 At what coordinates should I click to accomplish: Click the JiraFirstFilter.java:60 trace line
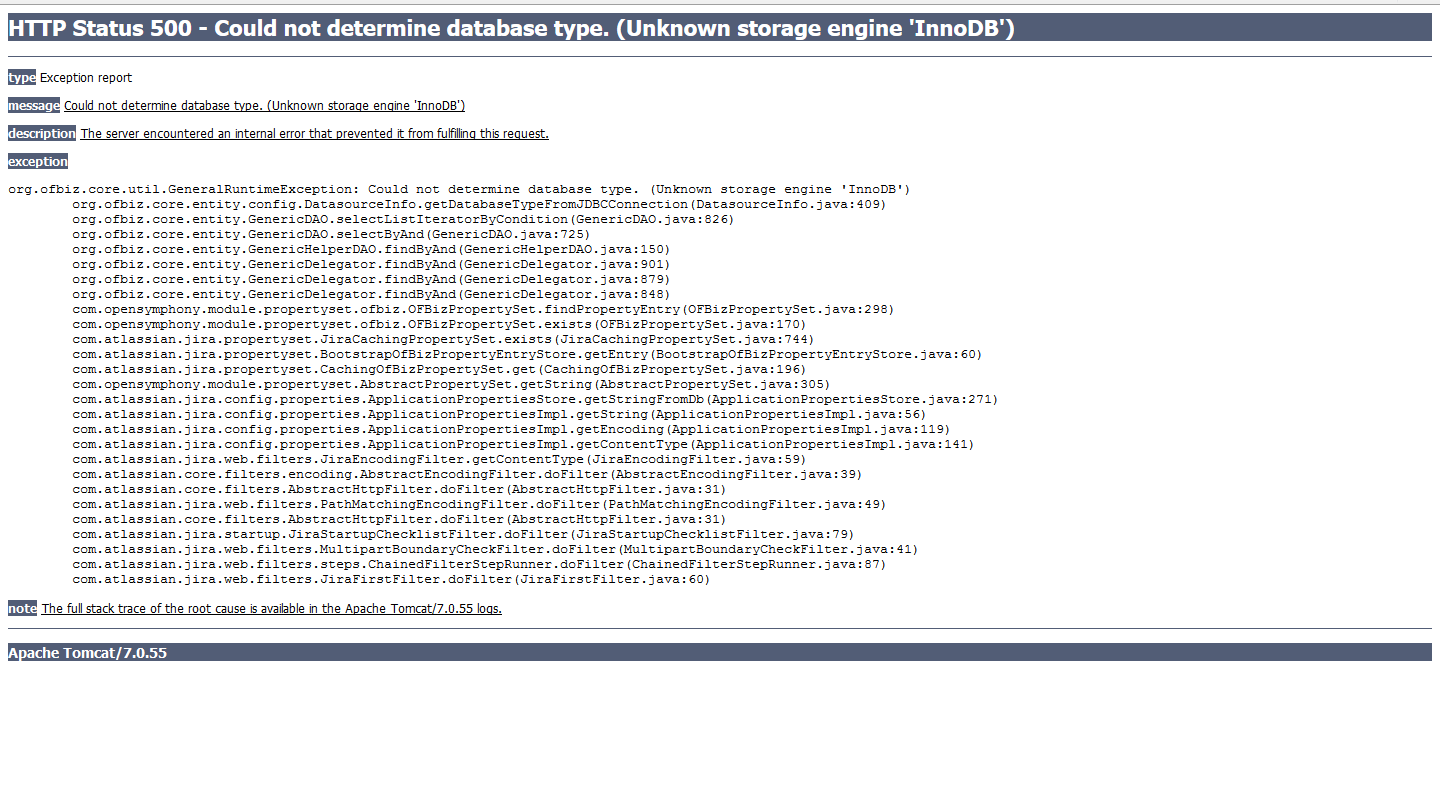point(391,579)
